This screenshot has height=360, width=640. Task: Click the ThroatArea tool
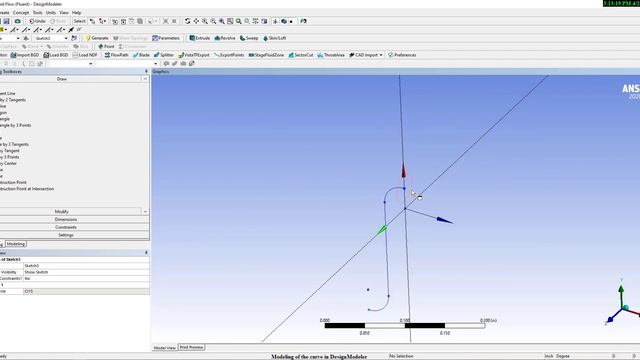pos(331,55)
